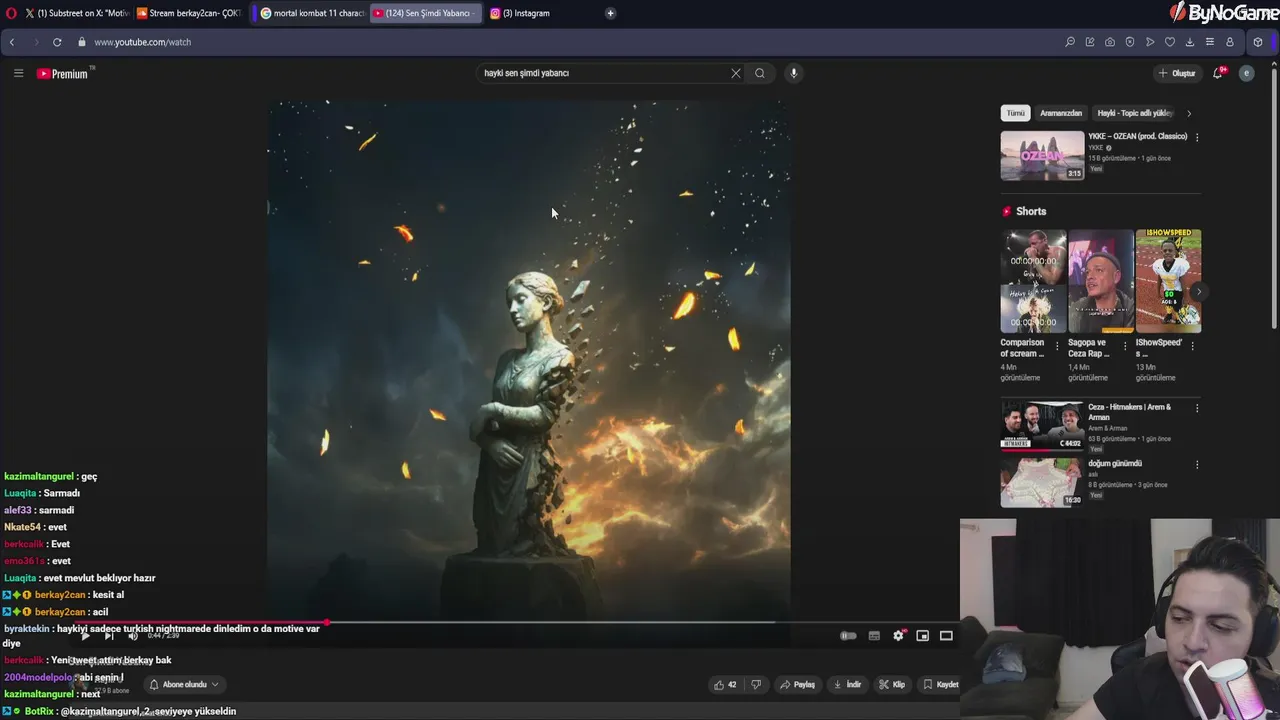Click the Kaydet save button
This screenshot has height=720, width=1280.
tap(940, 685)
